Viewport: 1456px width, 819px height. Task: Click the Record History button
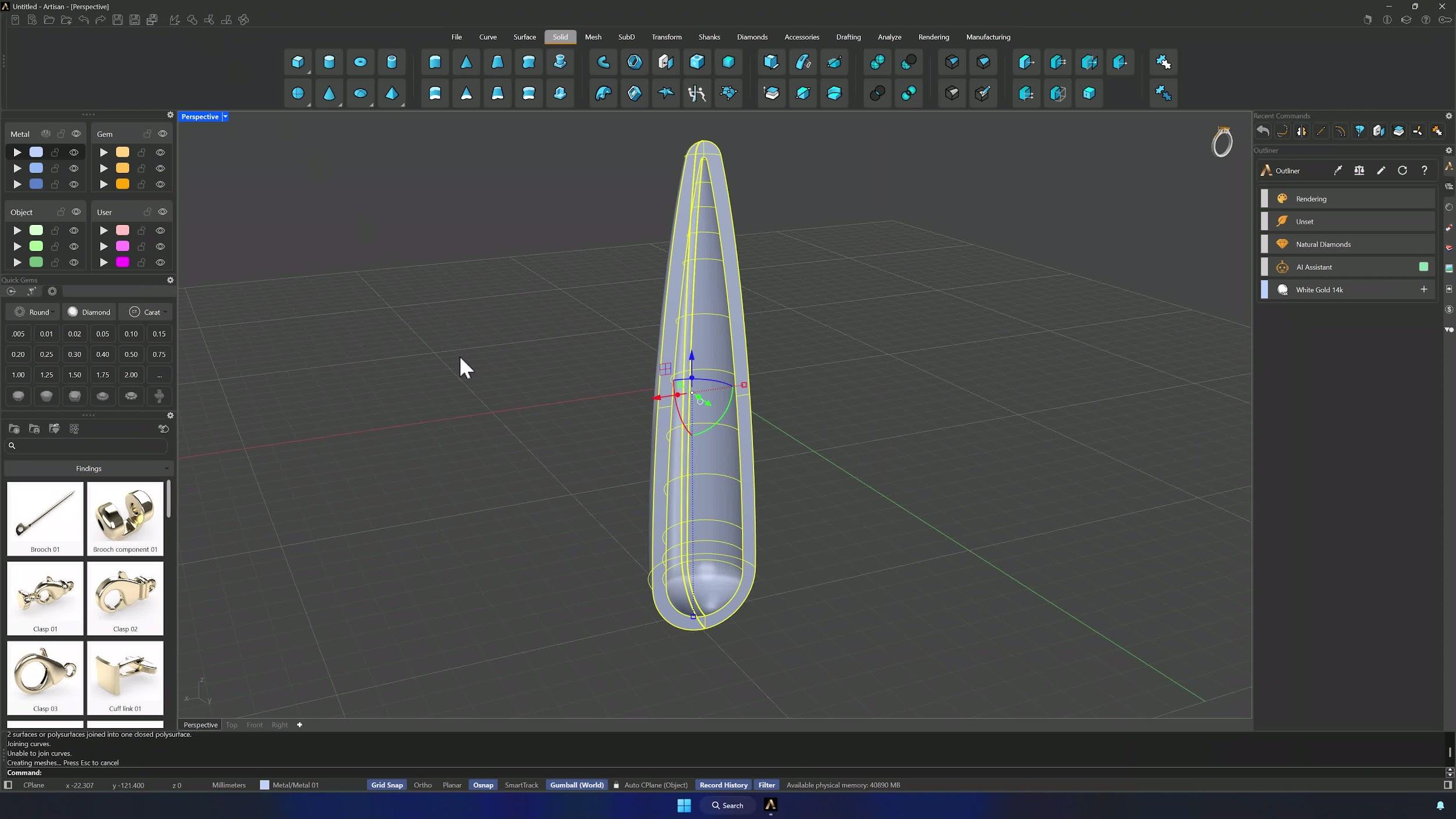(723, 785)
